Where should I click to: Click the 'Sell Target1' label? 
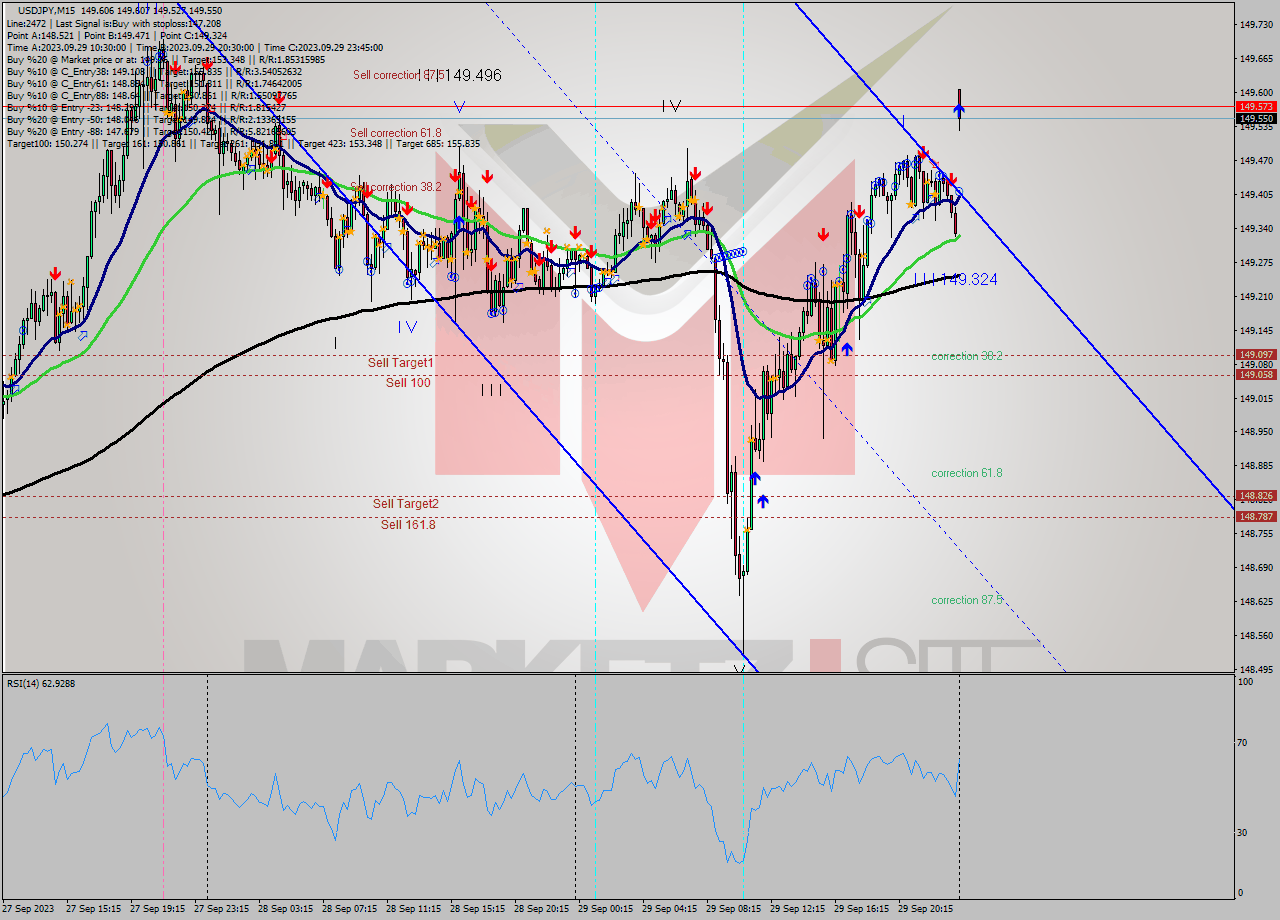tap(400, 363)
